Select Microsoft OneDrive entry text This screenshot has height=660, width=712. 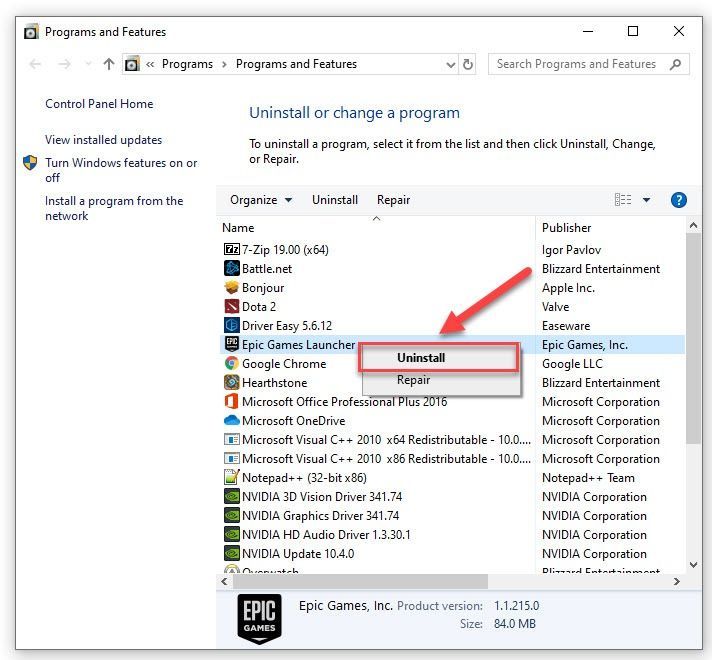tap(293, 421)
